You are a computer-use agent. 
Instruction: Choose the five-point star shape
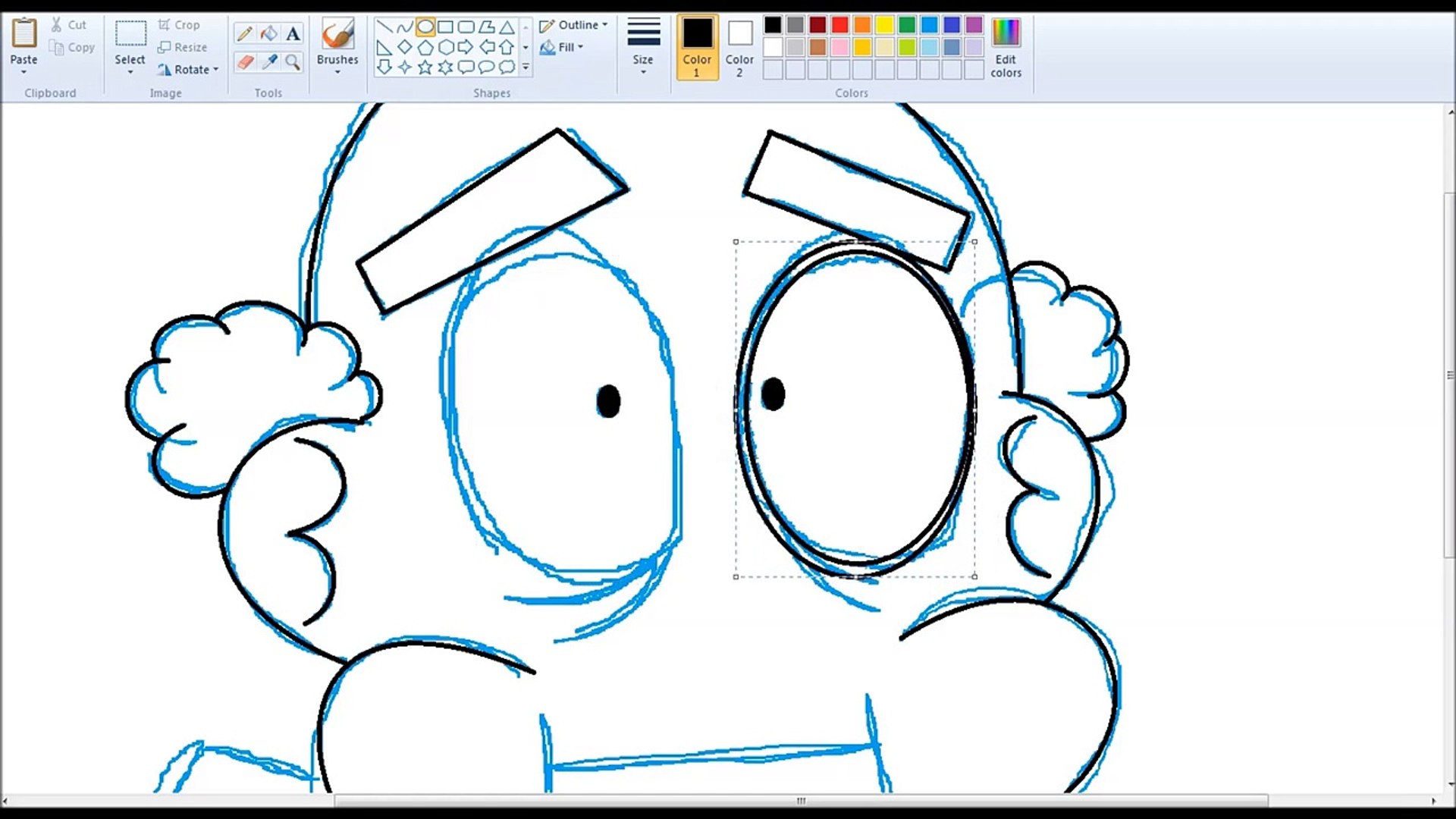click(x=425, y=67)
